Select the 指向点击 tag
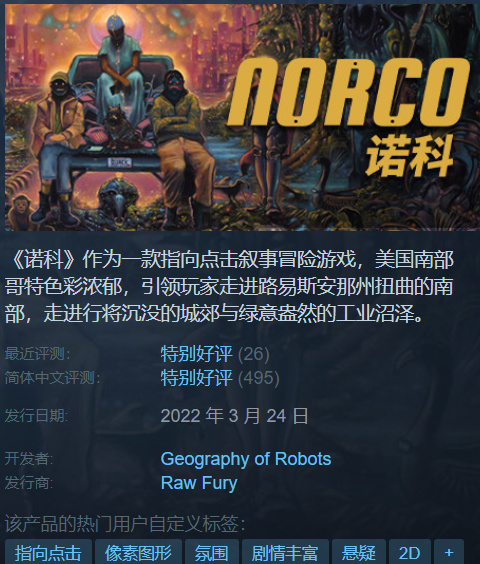This screenshot has width=480, height=564. click(49, 551)
